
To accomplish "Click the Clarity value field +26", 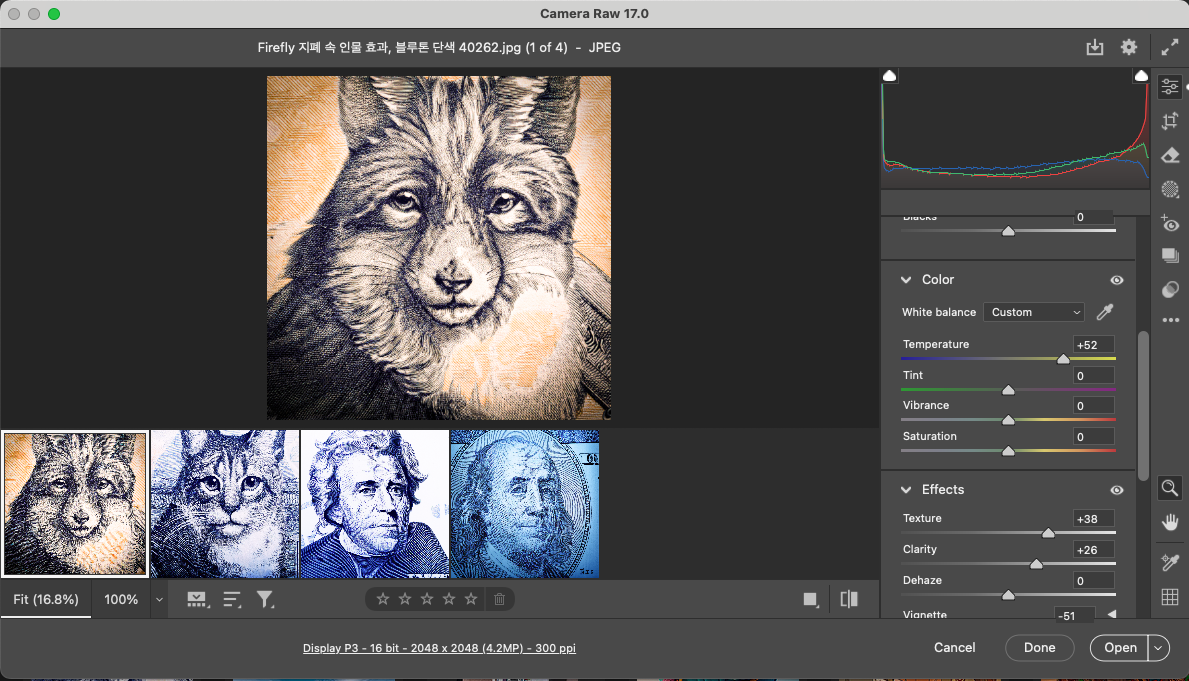I will click(1093, 550).
